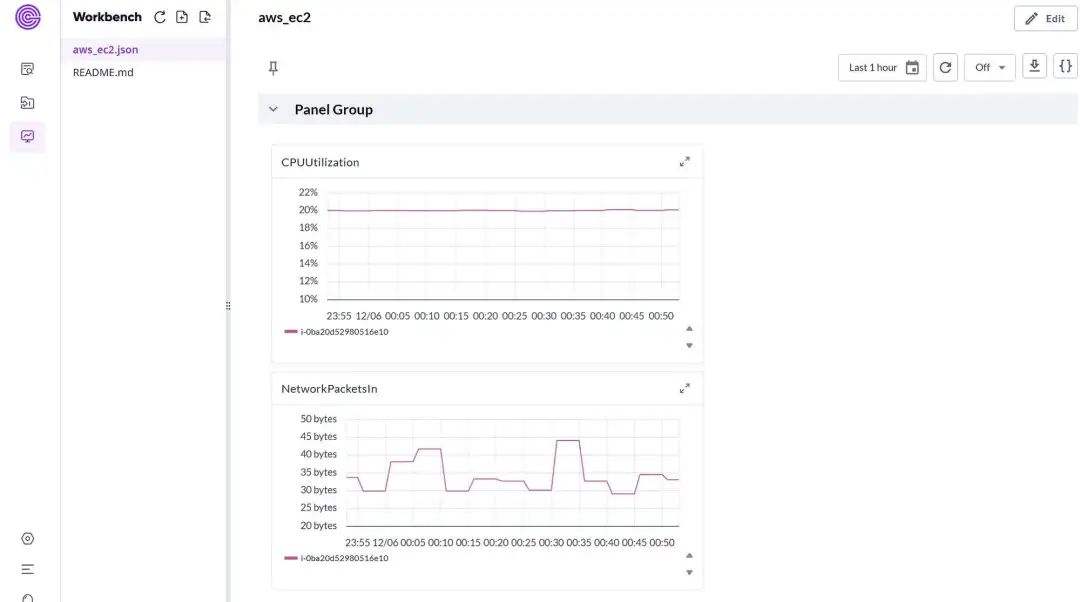This screenshot has width=1080, height=602.
Task: View dashboard JSON with curly braces icon
Action: tap(1065, 67)
